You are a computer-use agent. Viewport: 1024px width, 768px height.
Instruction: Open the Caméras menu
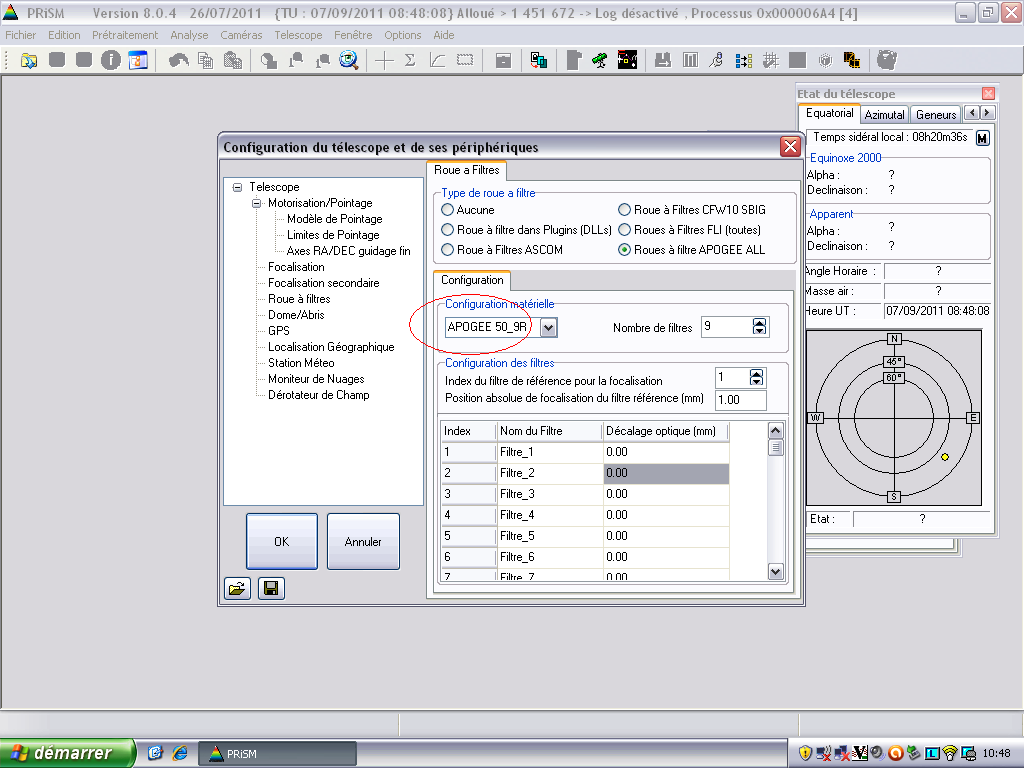click(x=241, y=35)
